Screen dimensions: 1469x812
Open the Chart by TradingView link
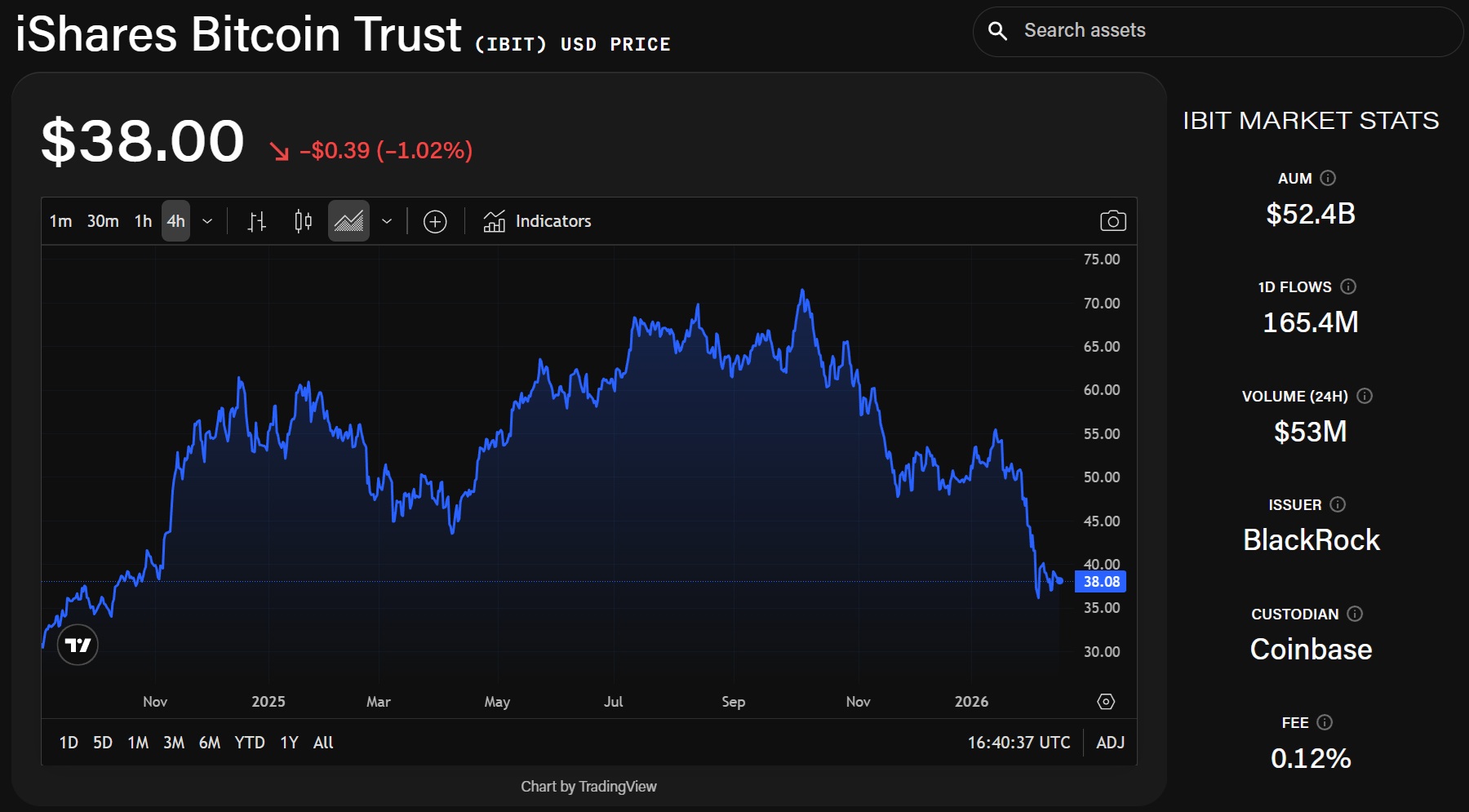pos(588,787)
